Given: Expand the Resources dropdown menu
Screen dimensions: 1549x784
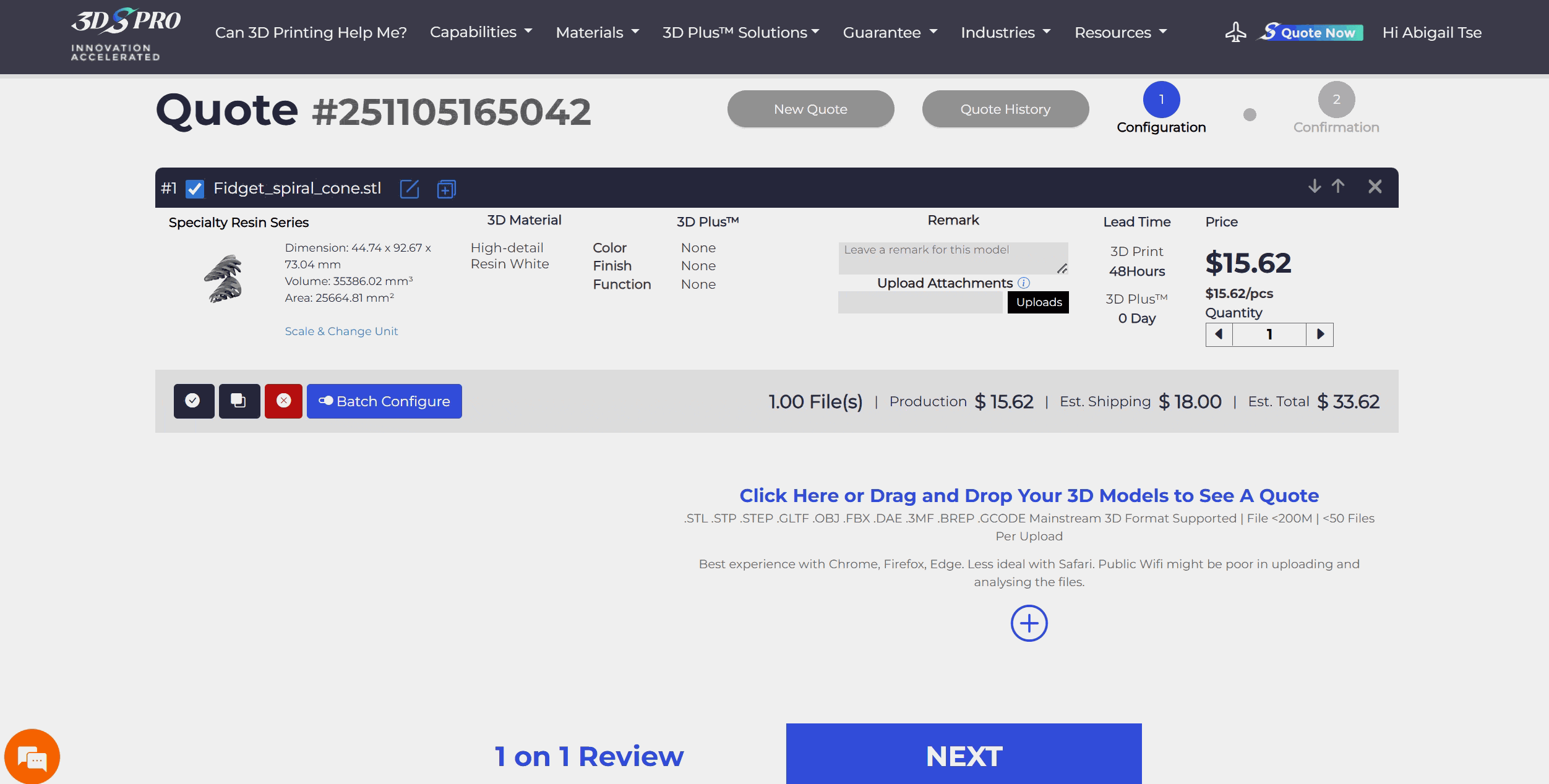Looking at the screenshot, I should pyautogui.click(x=1120, y=32).
